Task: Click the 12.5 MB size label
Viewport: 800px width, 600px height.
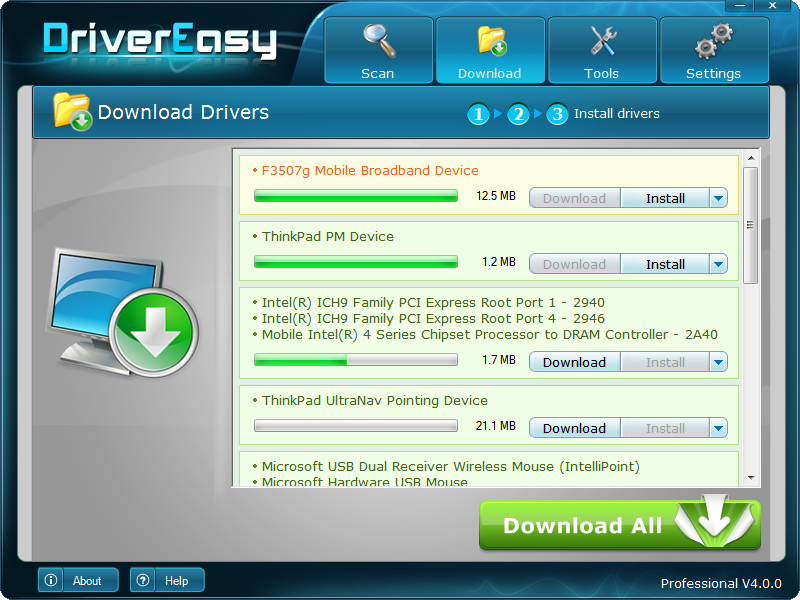Action: click(496, 196)
